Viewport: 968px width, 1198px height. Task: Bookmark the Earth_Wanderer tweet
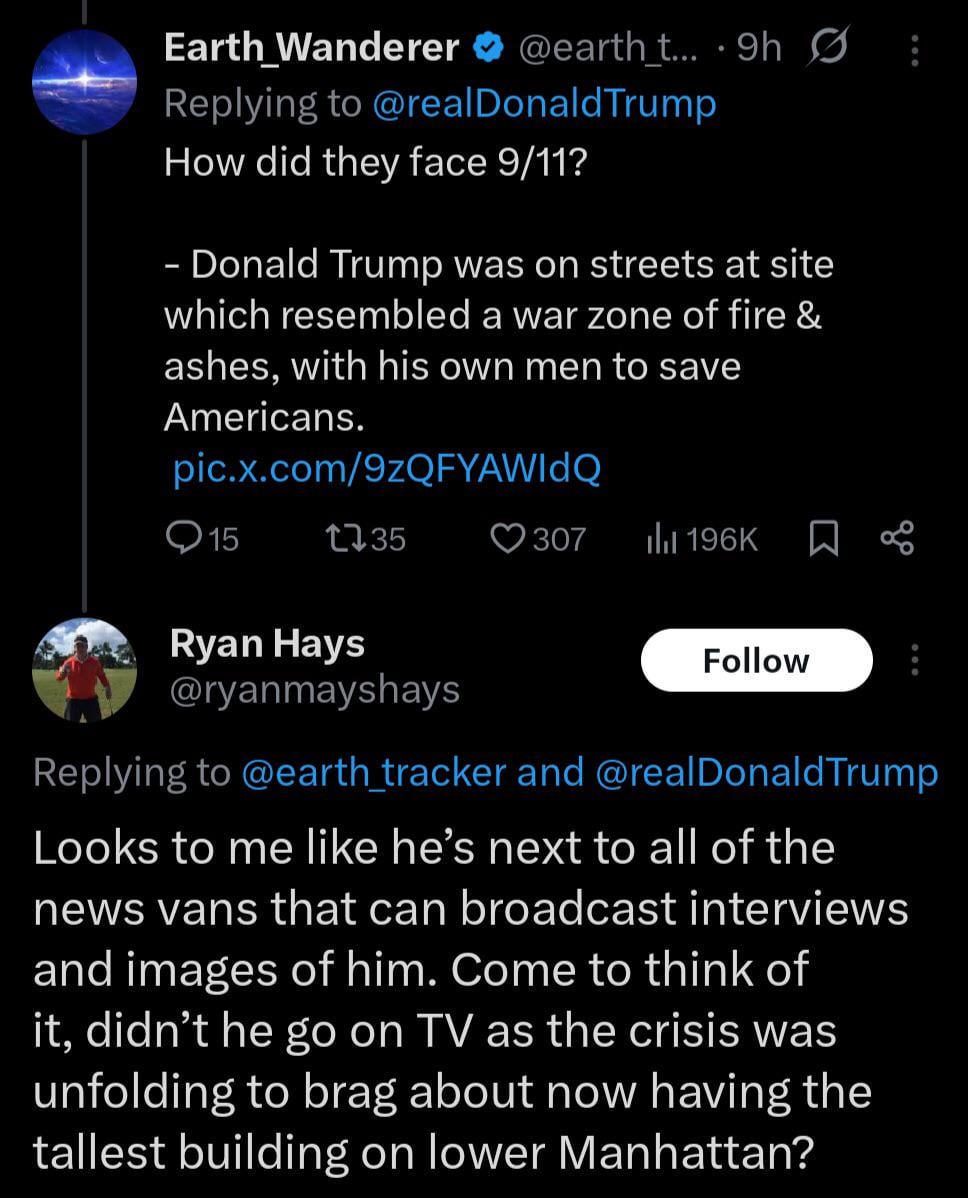[822, 540]
